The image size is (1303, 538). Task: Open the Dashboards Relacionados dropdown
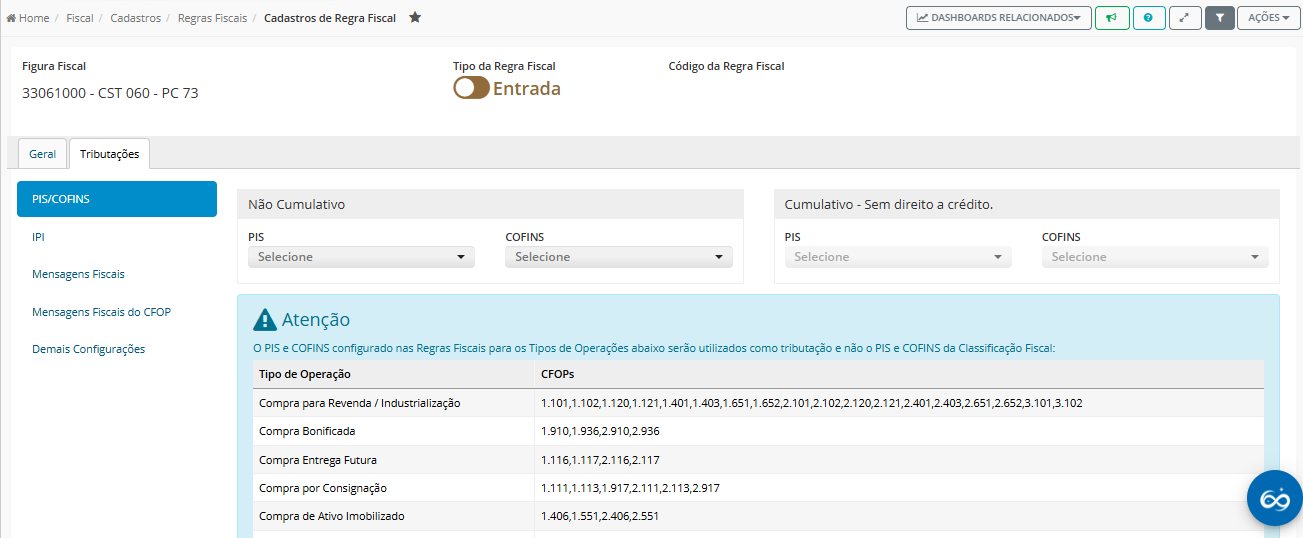tap(998, 18)
